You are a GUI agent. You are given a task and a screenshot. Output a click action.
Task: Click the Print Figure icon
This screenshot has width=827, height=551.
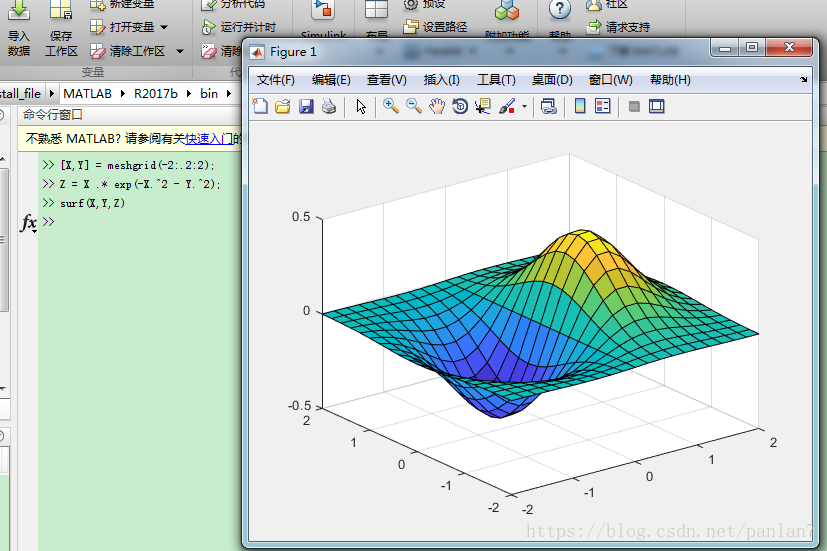pos(329,107)
